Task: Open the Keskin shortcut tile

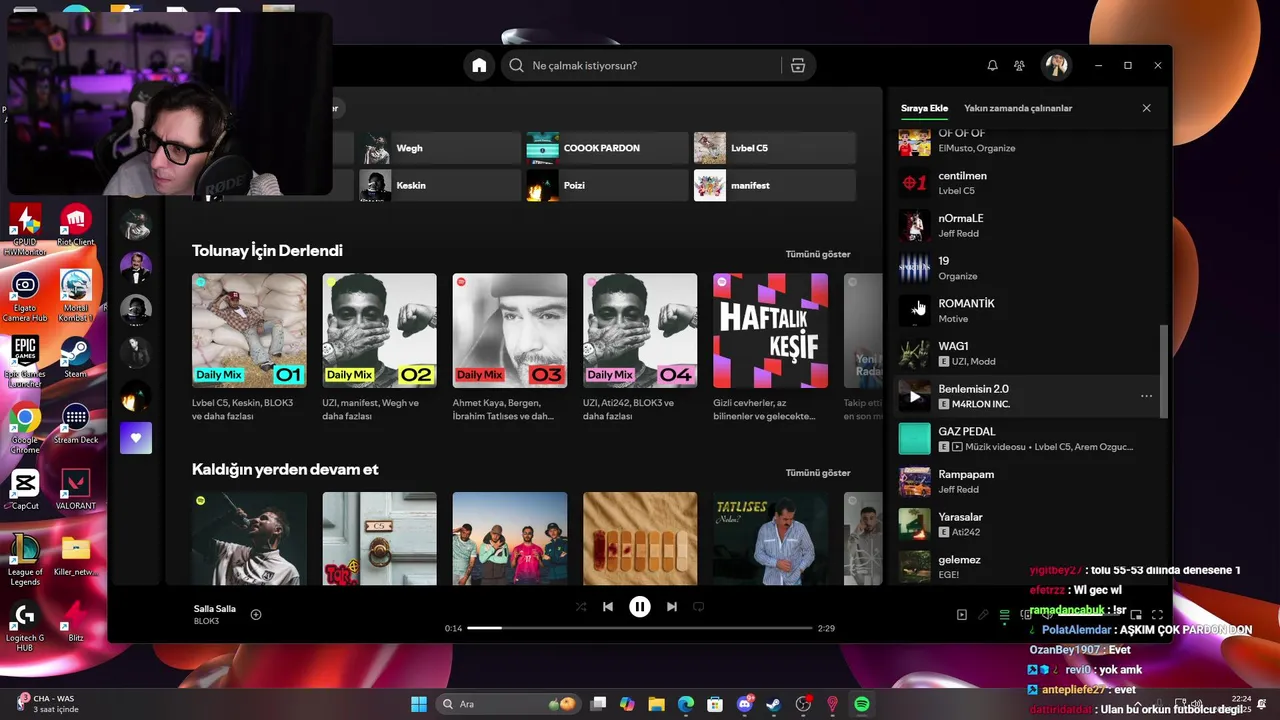Action: tap(440, 185)
